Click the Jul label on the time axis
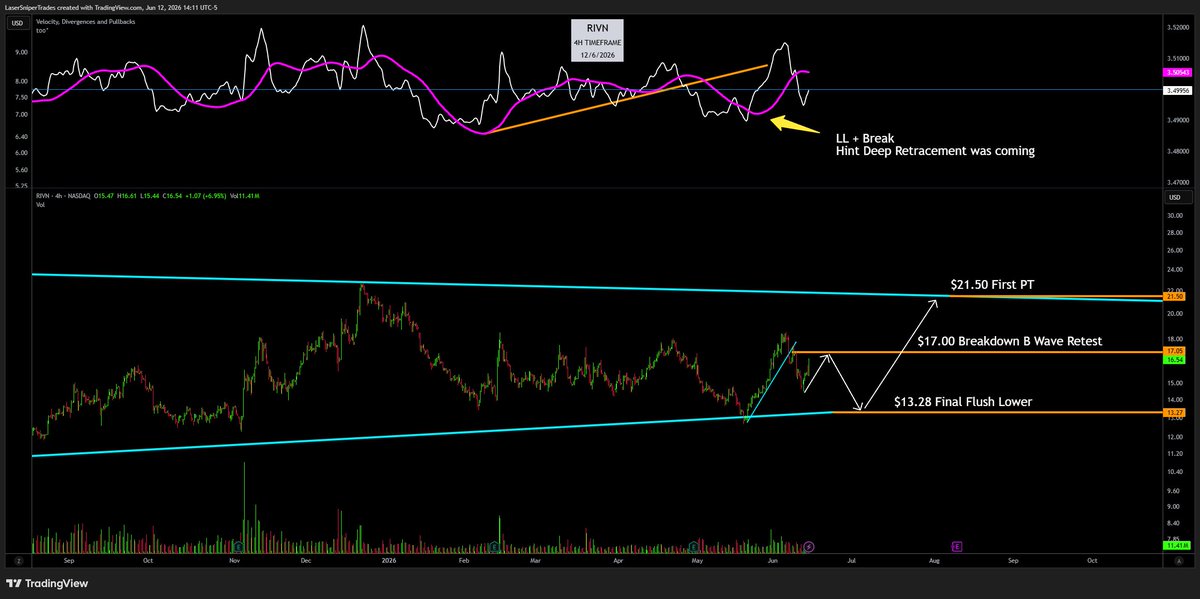 click(853, 562)
